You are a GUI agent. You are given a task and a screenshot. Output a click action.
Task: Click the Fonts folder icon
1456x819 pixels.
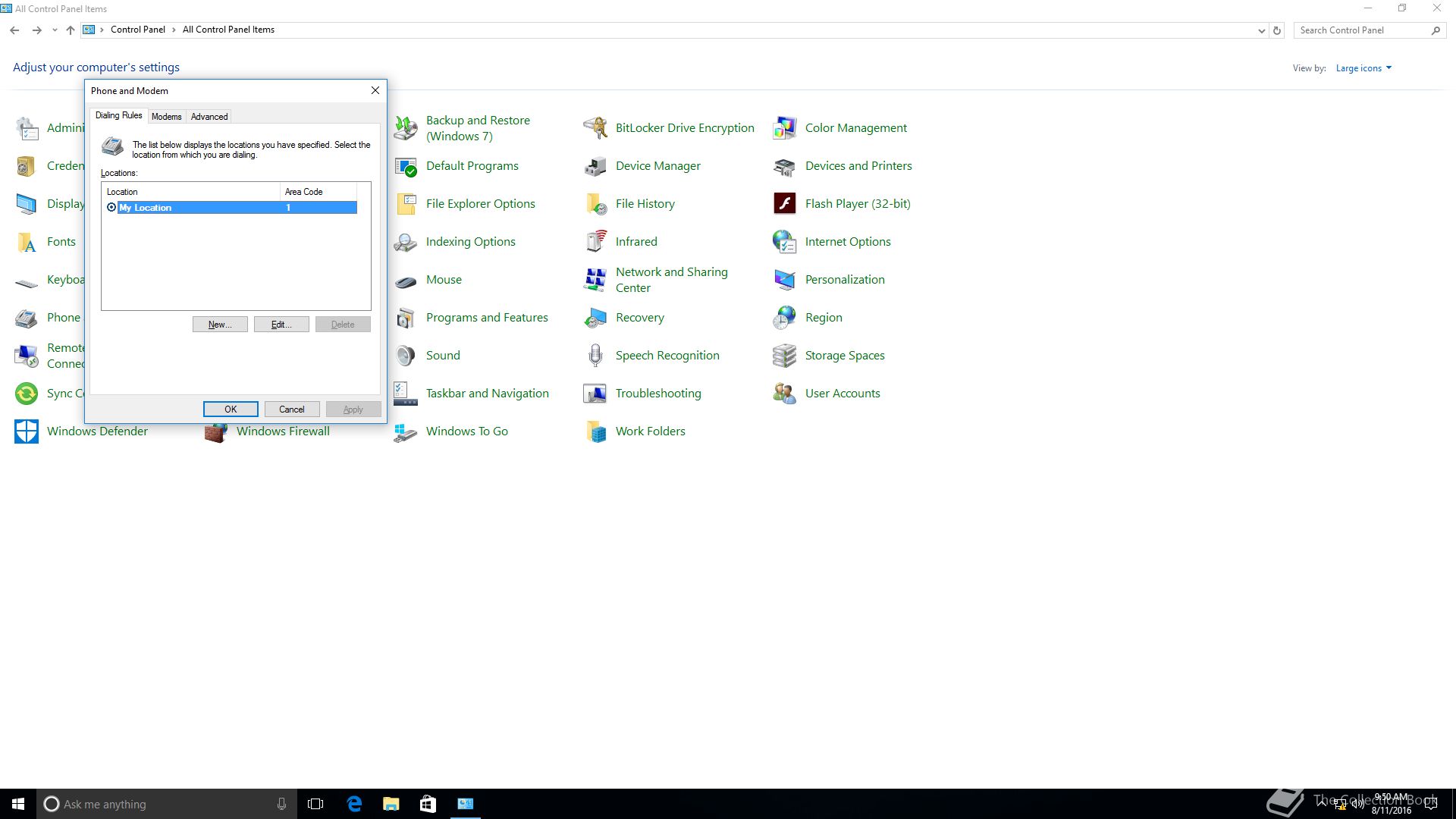[x=27, y=242]
